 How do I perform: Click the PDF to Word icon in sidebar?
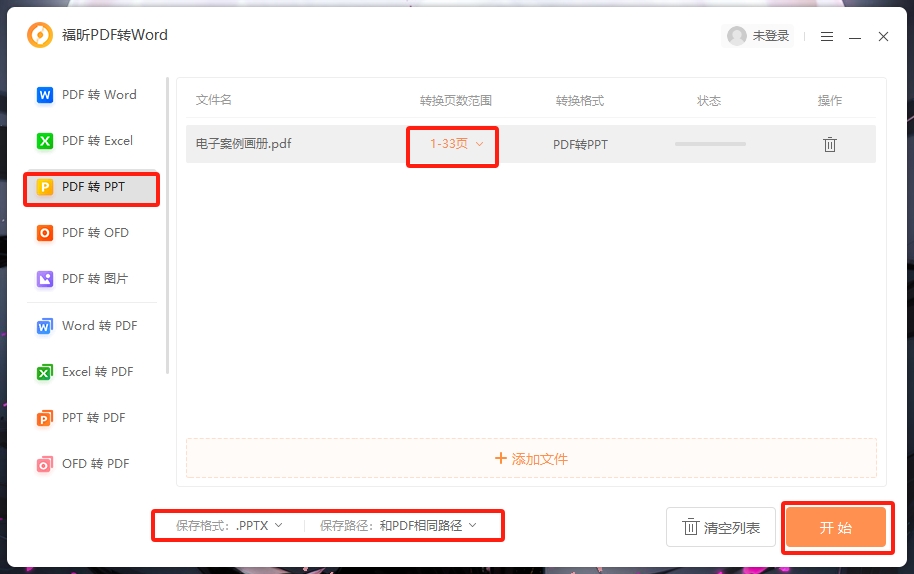click(x=44, y=95)
